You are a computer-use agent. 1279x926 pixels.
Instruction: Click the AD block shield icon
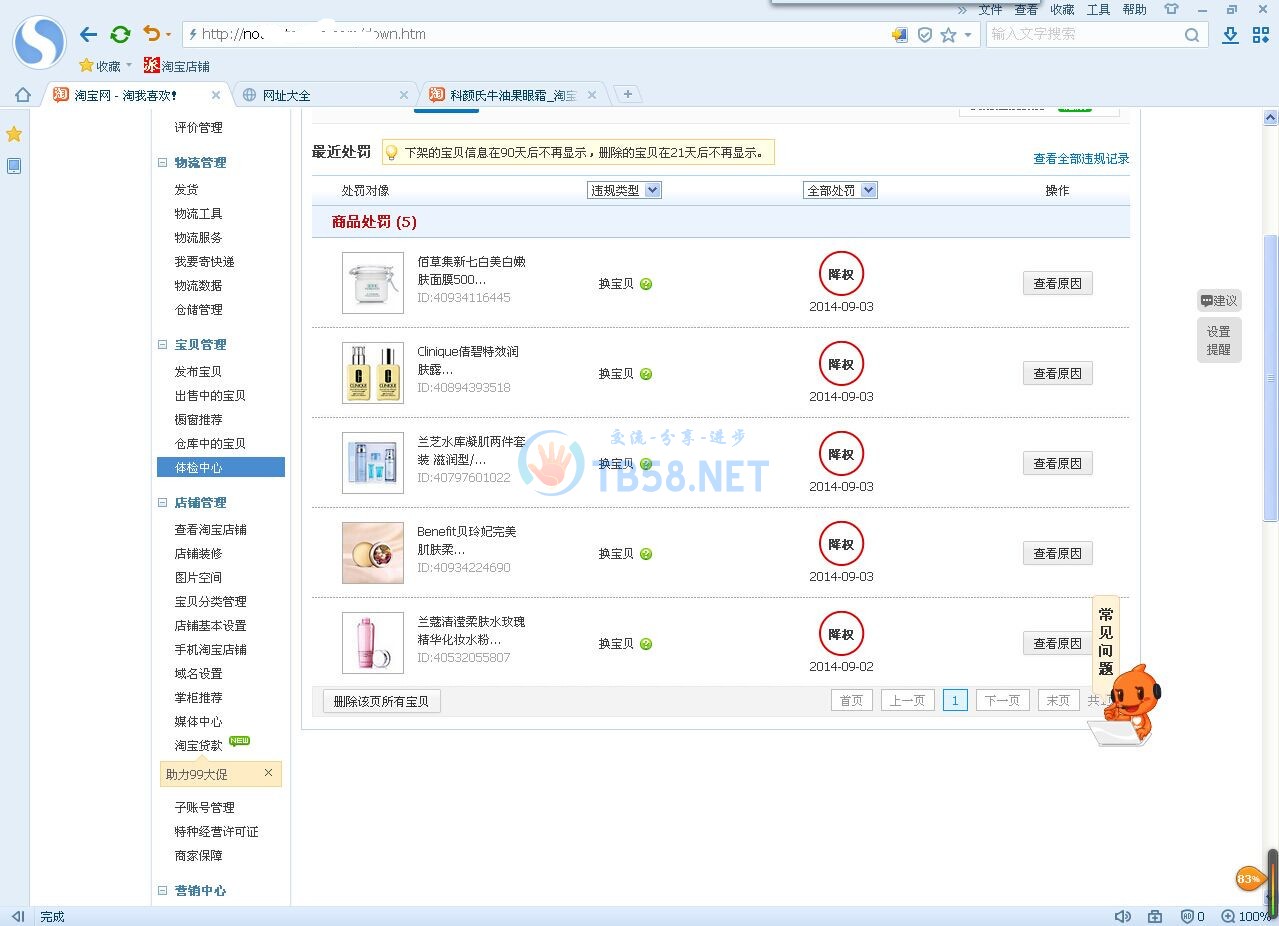click(x=1187, y=916)
